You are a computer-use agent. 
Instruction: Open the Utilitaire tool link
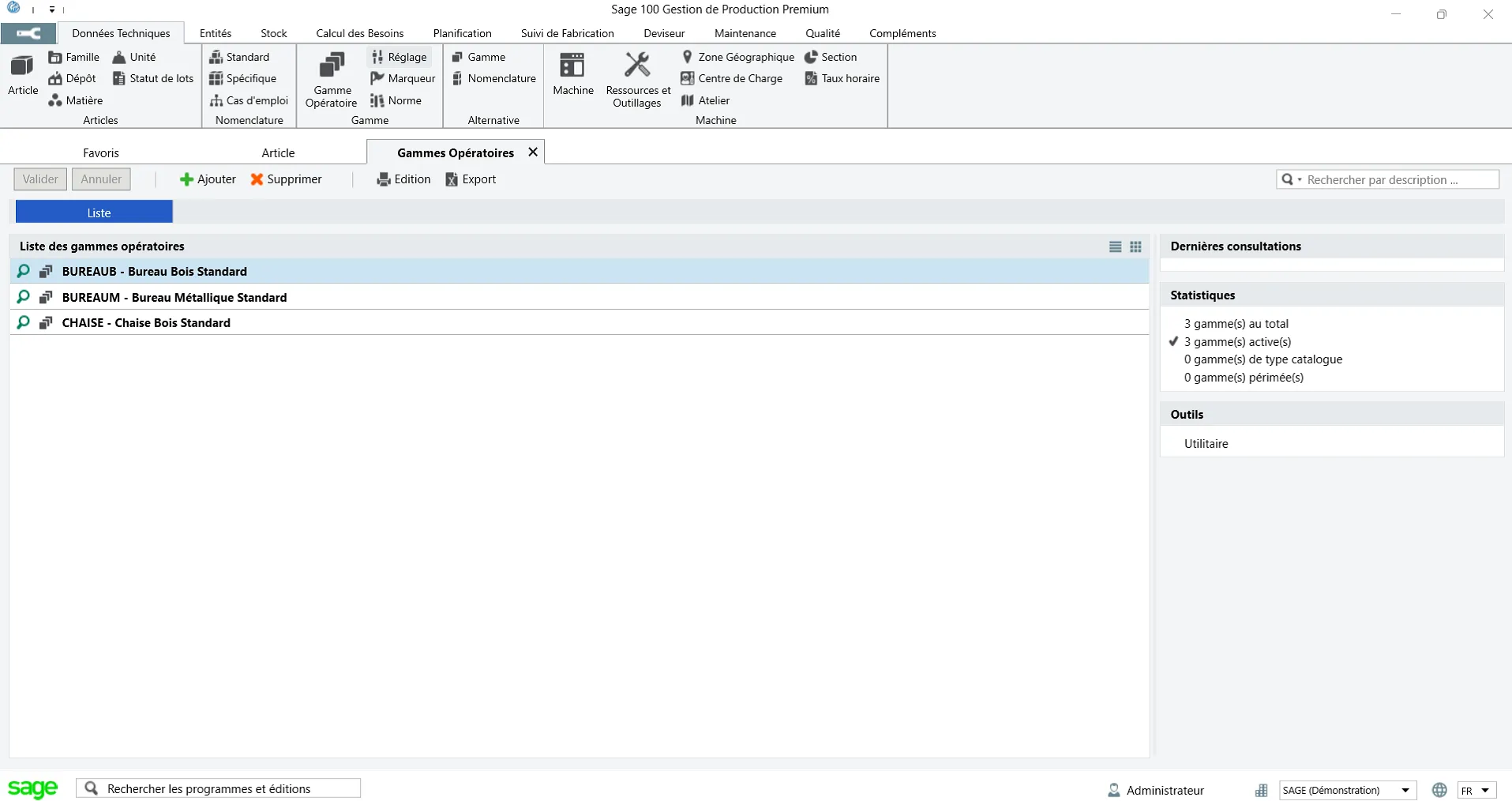point(1206,444)
